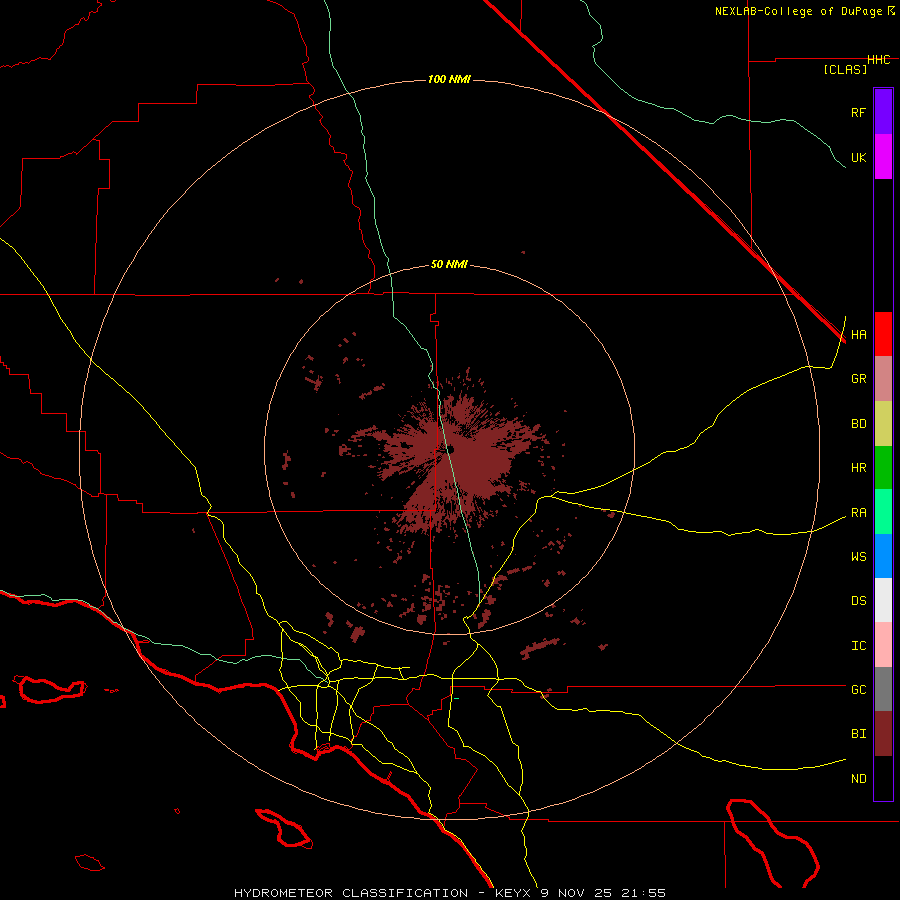
Task: Select the BD yellow legend block
Action: (x=883, y=423)
